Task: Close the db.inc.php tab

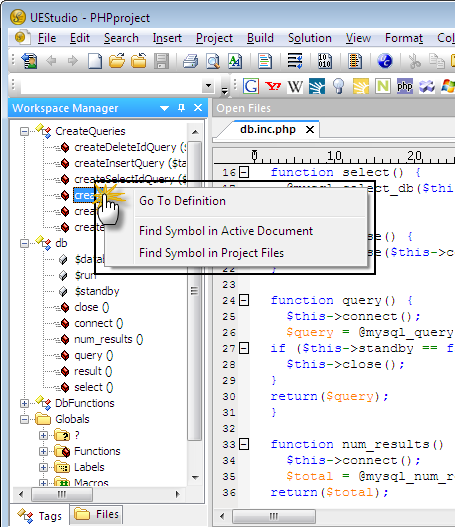Action: (x=310, y=129)
